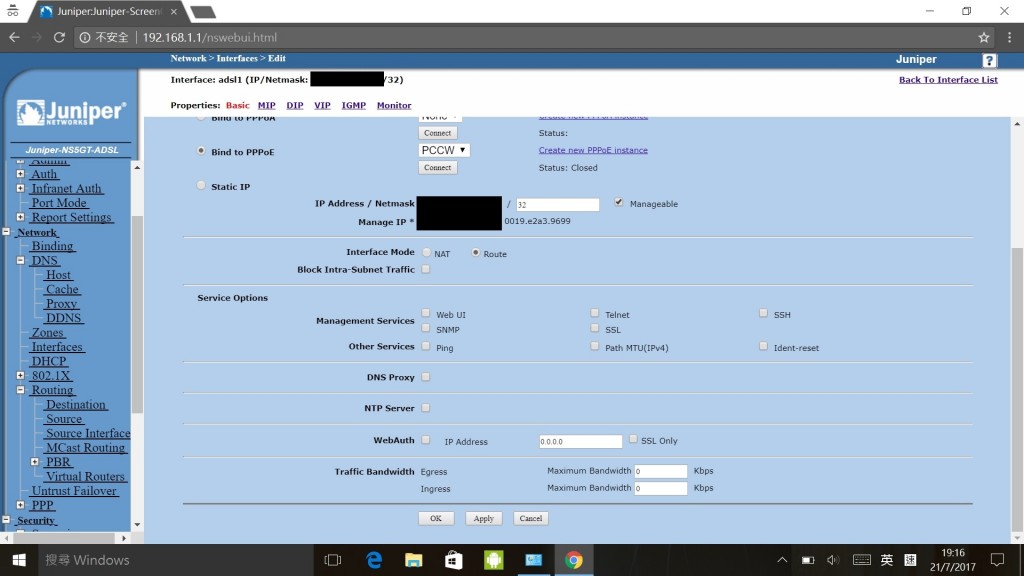Enable the SSH management service
This screenshot has height=576, width=1024.
tap(763, 313)
